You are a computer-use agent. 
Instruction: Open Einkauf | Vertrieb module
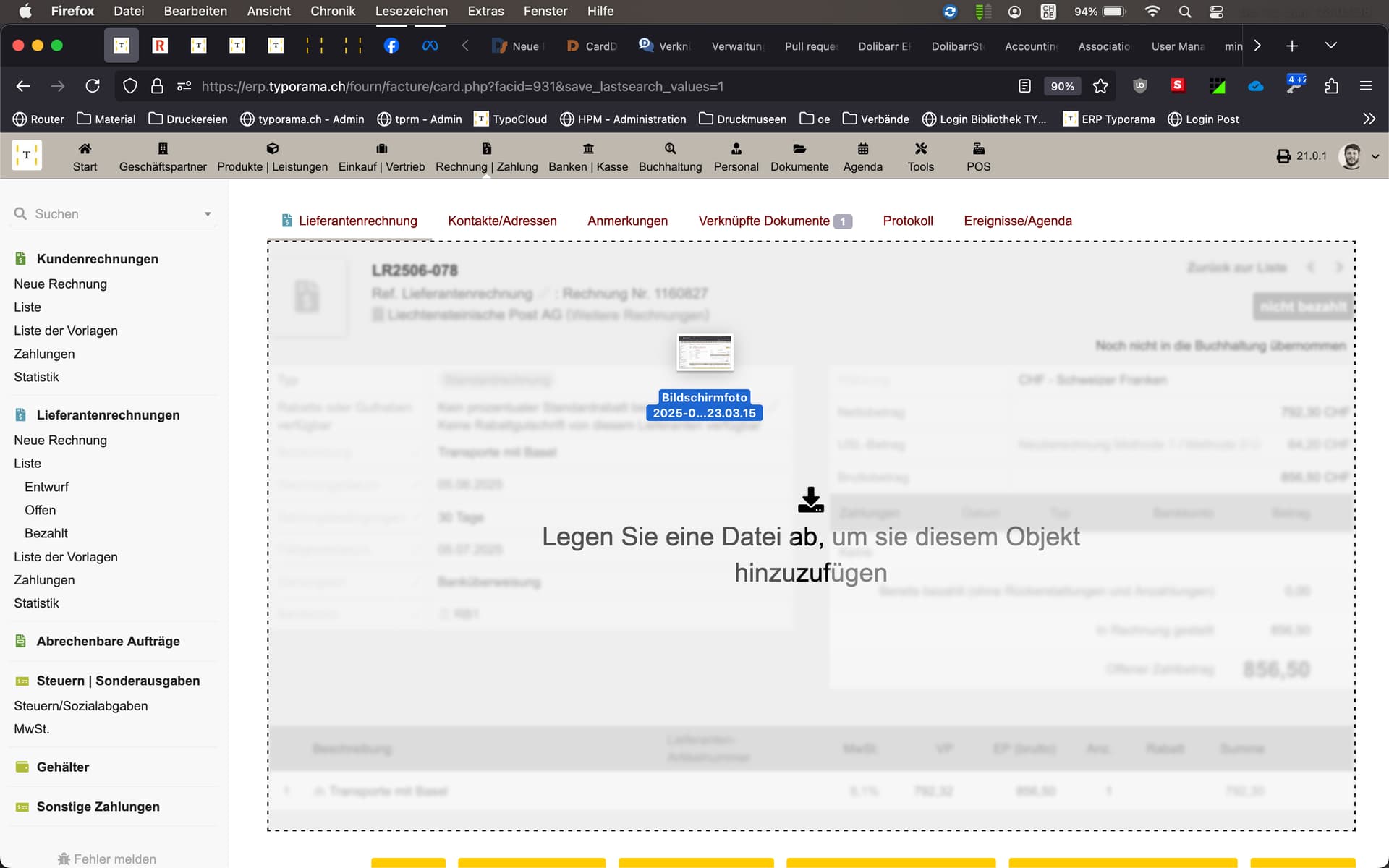click(381, 156)
